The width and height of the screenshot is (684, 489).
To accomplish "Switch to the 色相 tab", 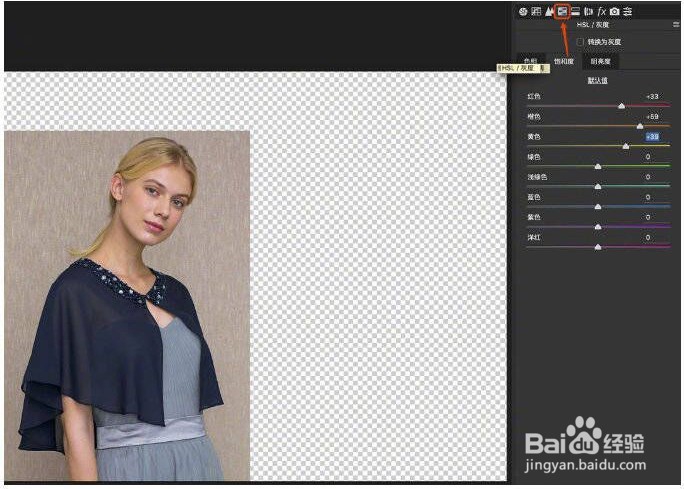I will [x=530, y=61].
